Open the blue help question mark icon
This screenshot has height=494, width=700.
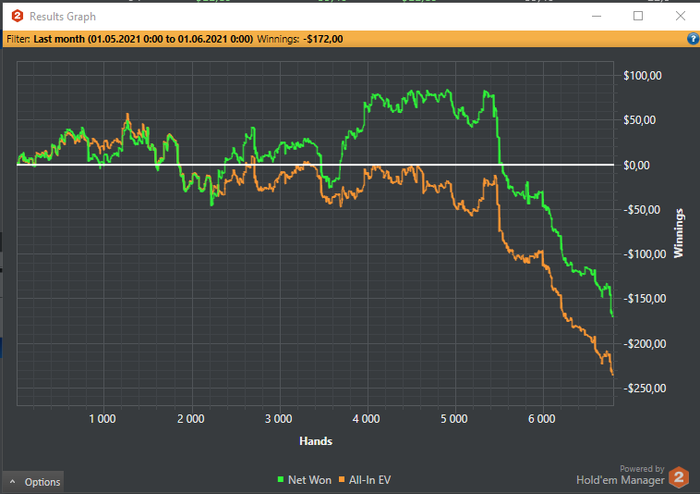tap(692, 39)
